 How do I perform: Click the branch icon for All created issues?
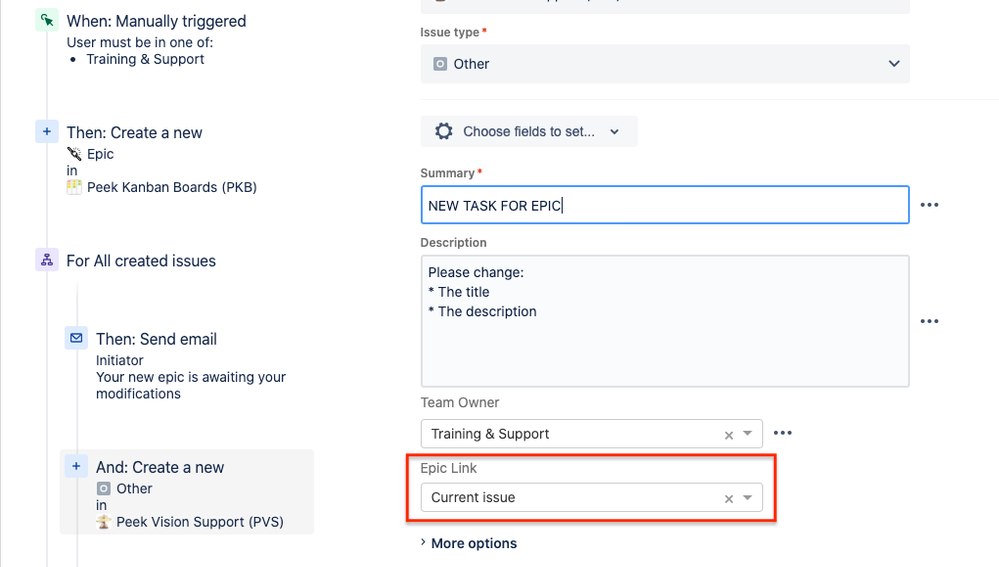click(47, 261)
